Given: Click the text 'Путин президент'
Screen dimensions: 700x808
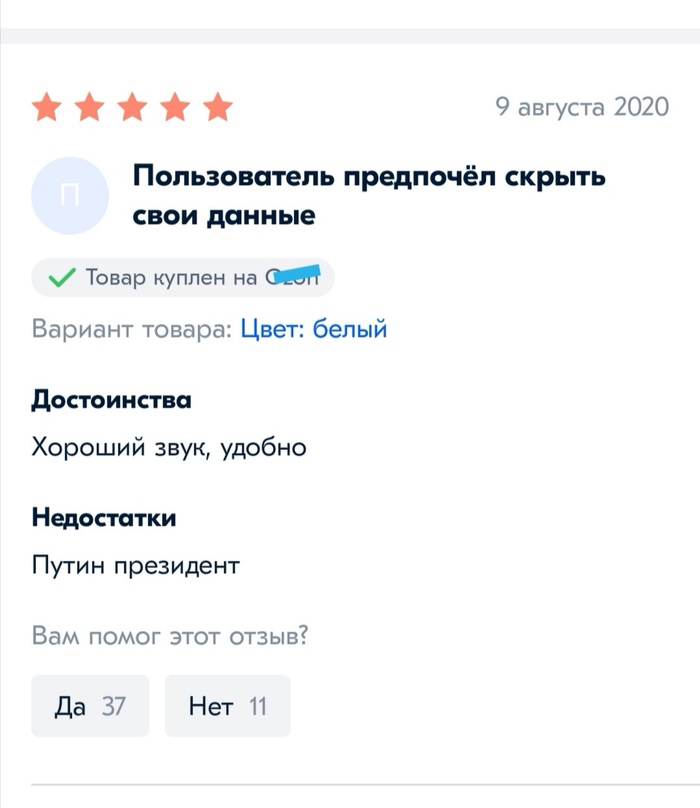Looking at the screenshot, I should click(x=136, y=565).
